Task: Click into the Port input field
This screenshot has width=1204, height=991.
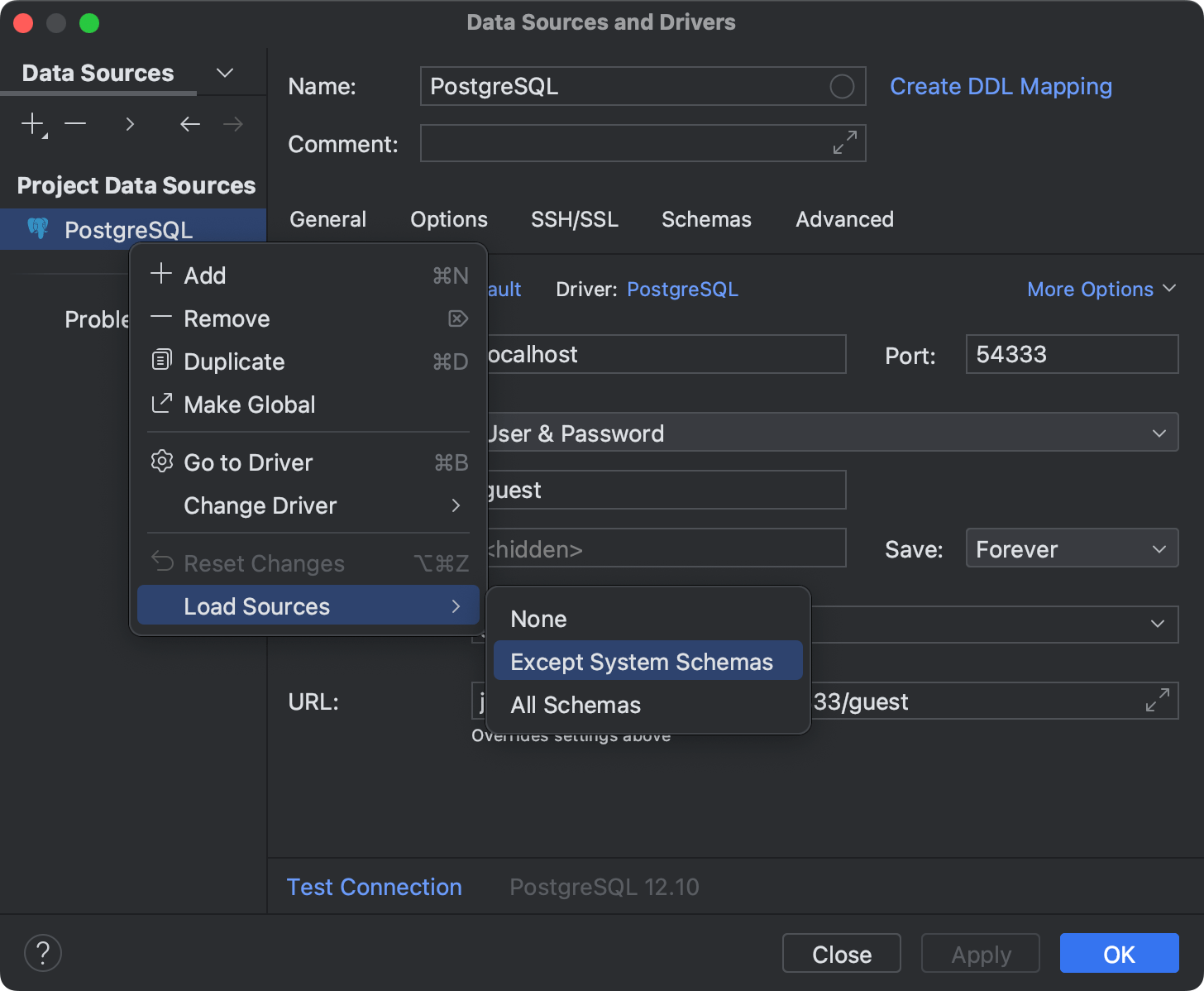Action: (1072, 354)
